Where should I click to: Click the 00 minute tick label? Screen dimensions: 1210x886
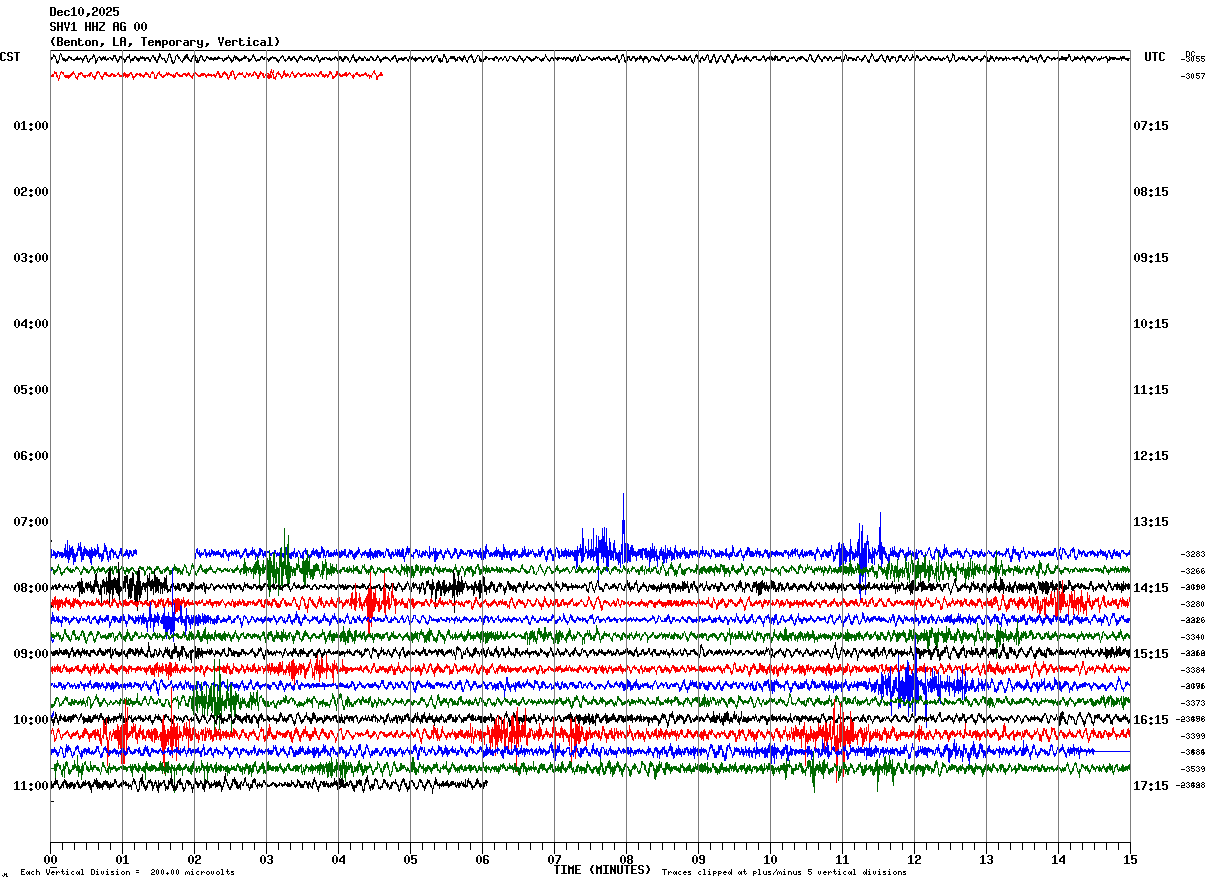coord(50,859)
